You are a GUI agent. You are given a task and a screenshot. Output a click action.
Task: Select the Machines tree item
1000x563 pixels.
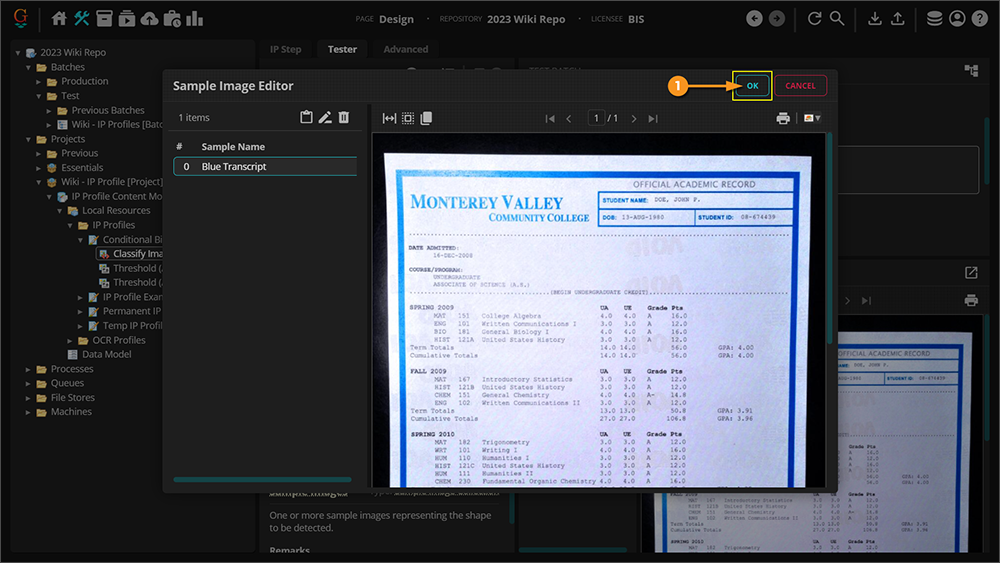[x=71, y=412]
